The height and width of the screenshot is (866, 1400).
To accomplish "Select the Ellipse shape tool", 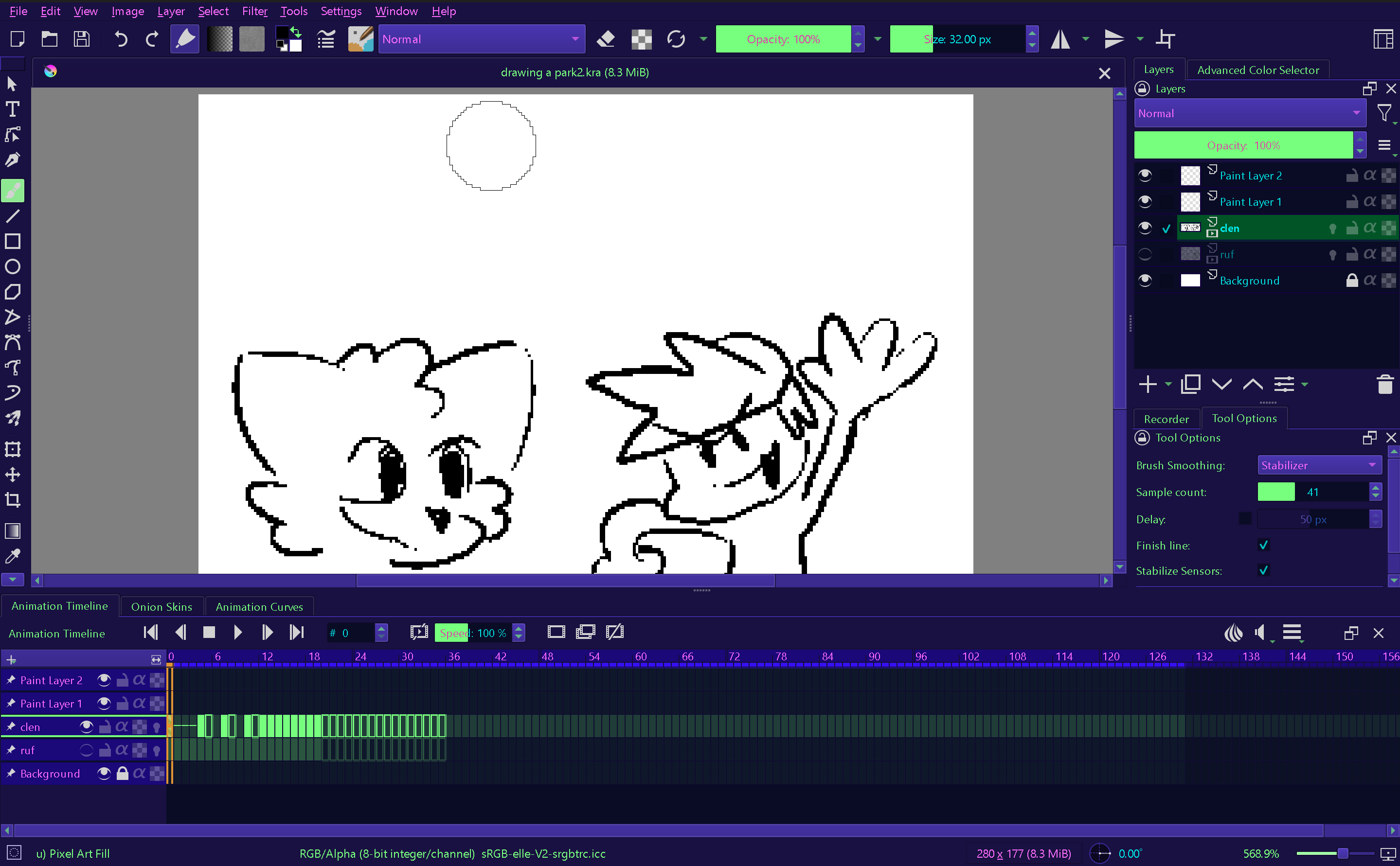I will pos(13,267).
